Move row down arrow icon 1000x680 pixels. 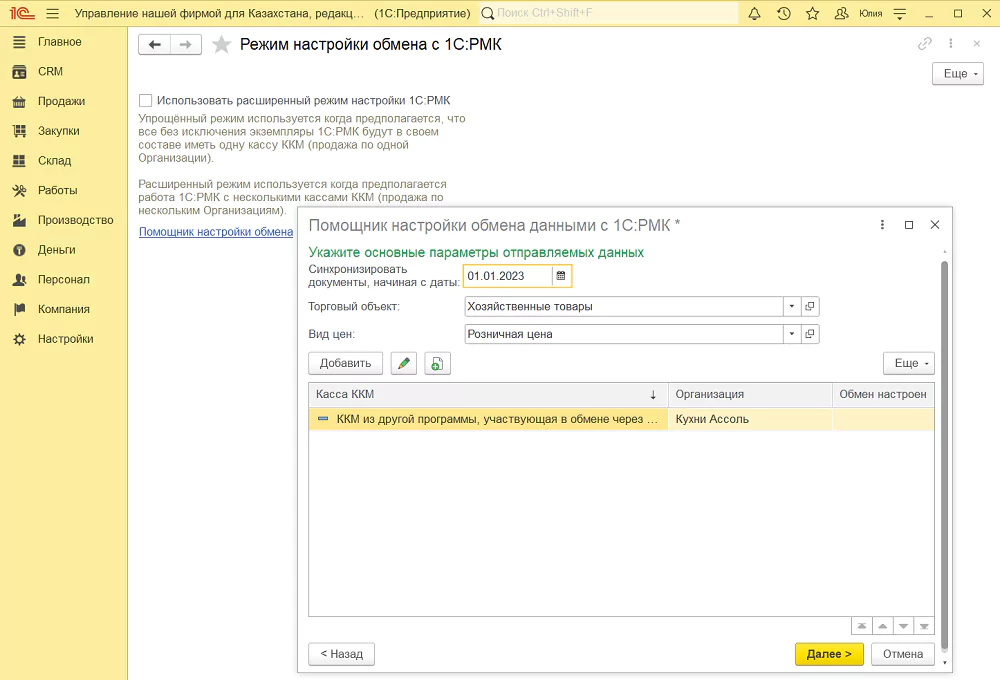[903, 626]
